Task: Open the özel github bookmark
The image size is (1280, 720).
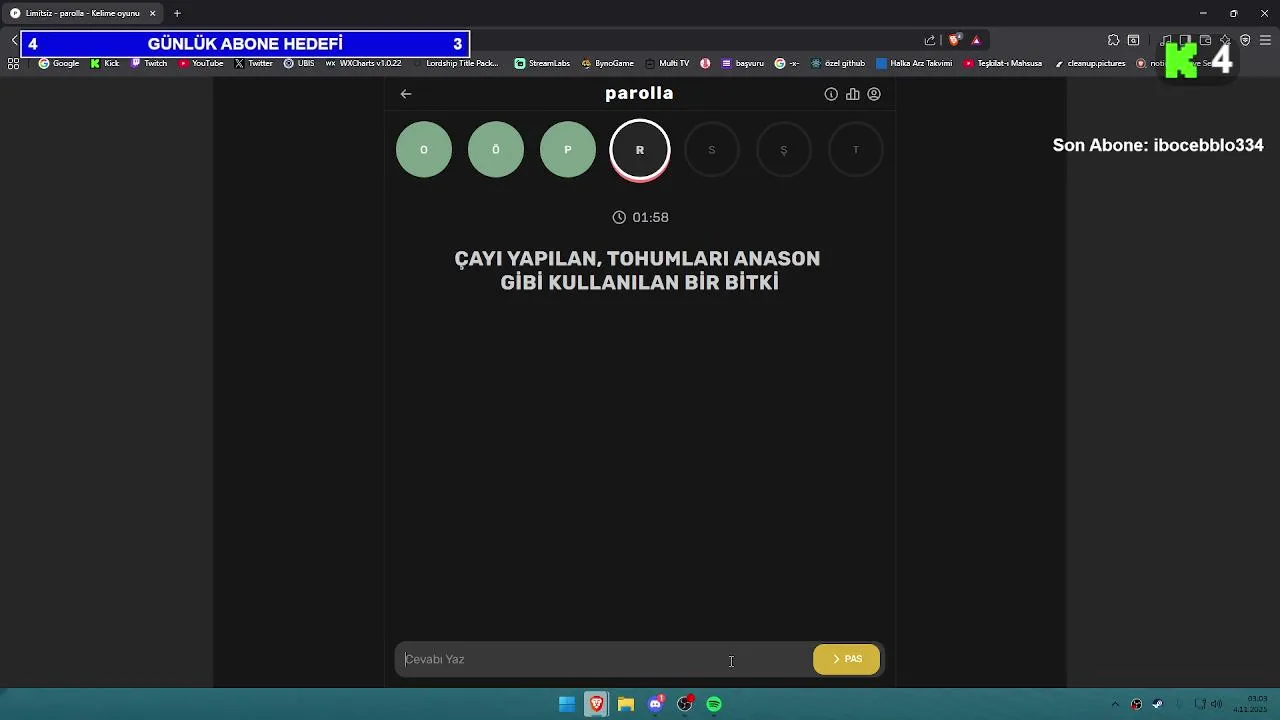Action: [x=838, y=63]
